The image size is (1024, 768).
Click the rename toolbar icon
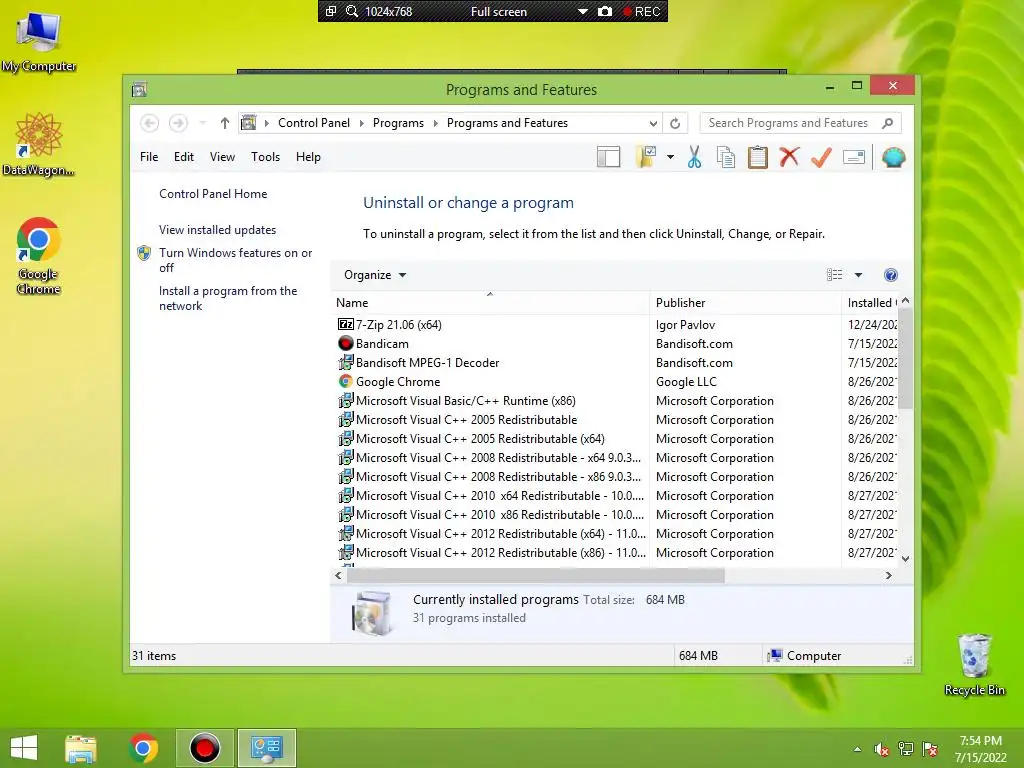pos(854,157)
